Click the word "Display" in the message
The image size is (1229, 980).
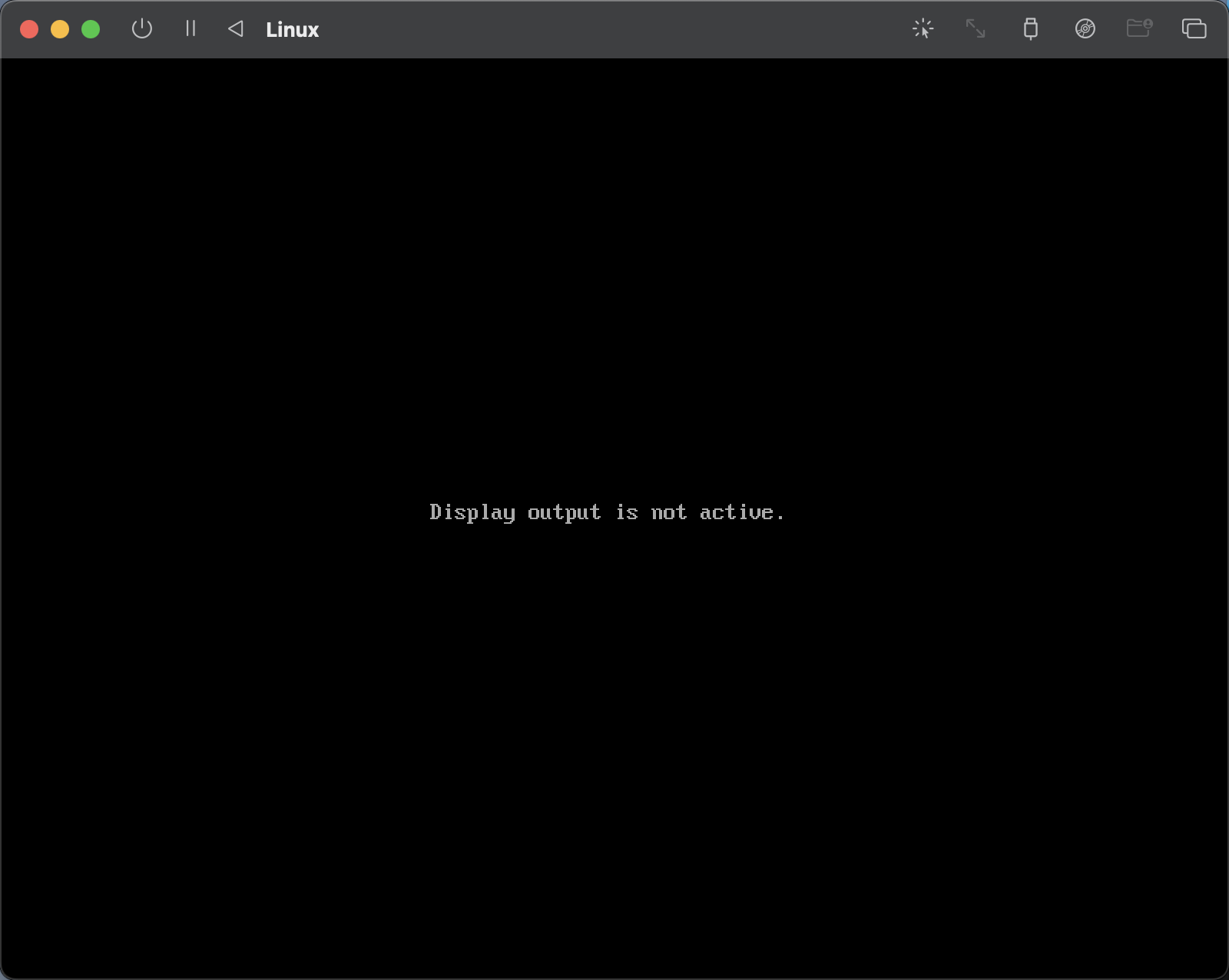click(472, 512)
